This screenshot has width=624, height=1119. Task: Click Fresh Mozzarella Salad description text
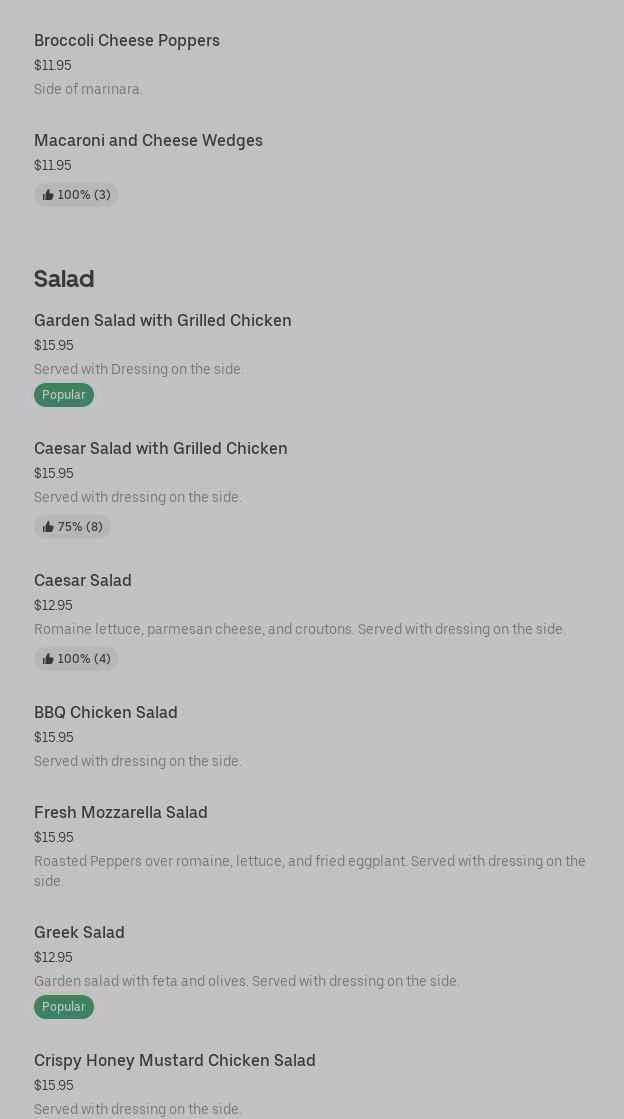click(310, 870)
